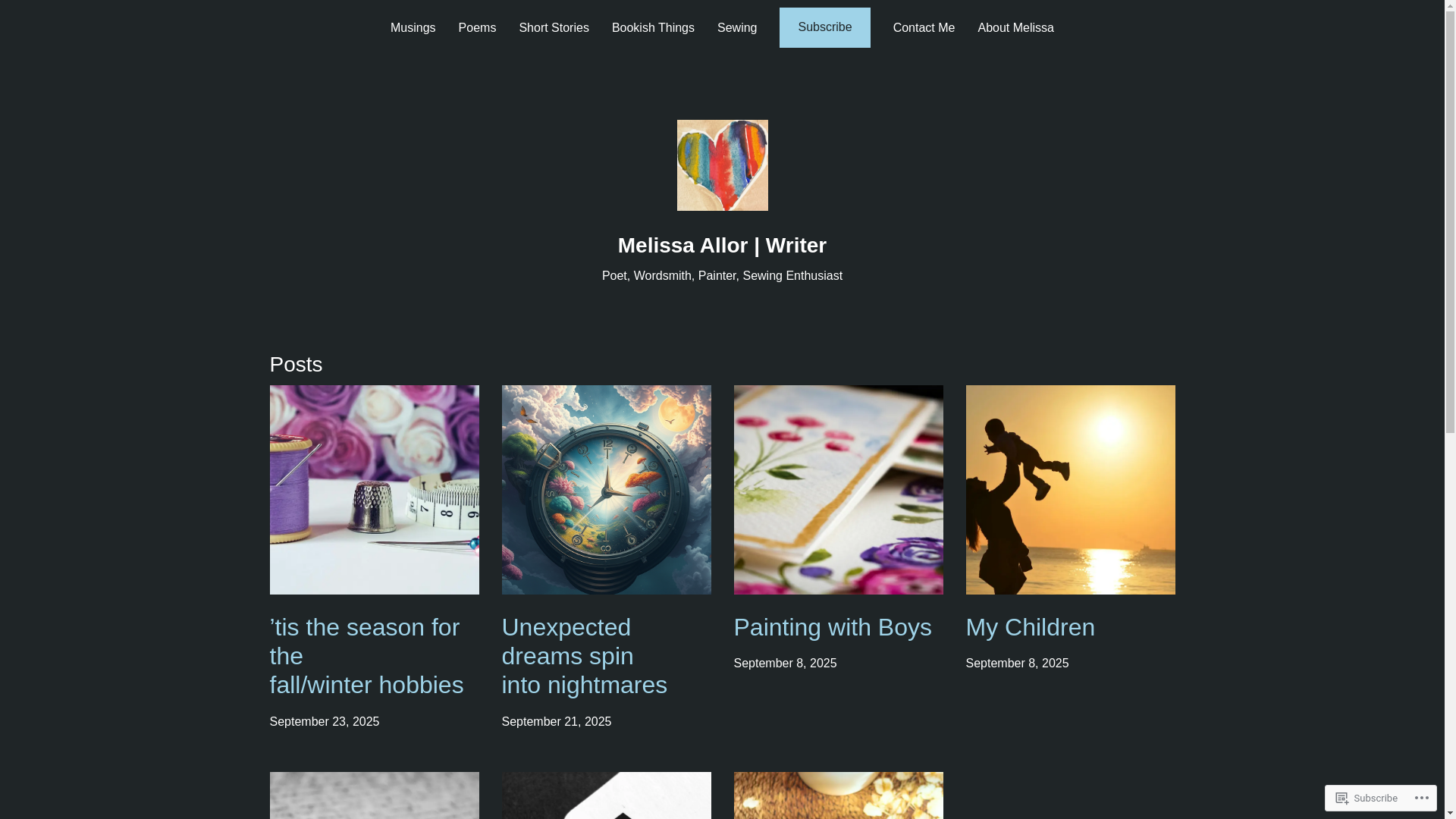Screen dimensions: 1456x819
Task: Open the surreal clock dream thumbnail
Action: point(607,490)
